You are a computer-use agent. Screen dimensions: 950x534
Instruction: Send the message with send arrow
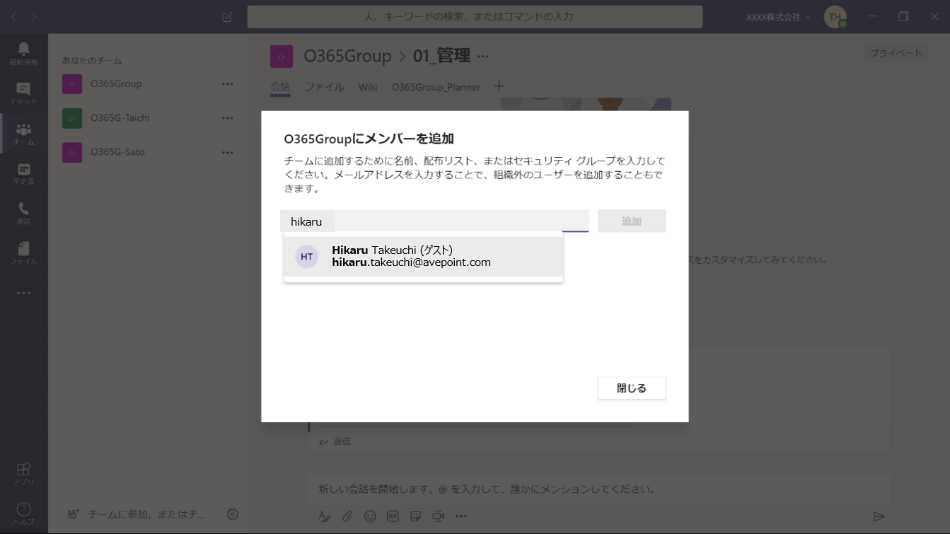tap(879, 516)
